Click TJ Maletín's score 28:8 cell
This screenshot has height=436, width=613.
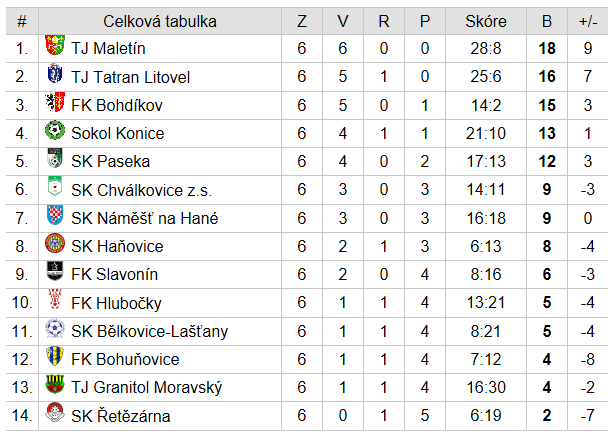pyautogui.click(x=486, y=48)
